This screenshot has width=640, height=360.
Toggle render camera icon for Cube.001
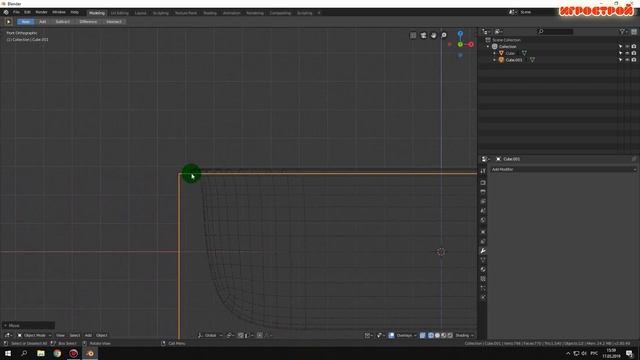coord(634,60)
